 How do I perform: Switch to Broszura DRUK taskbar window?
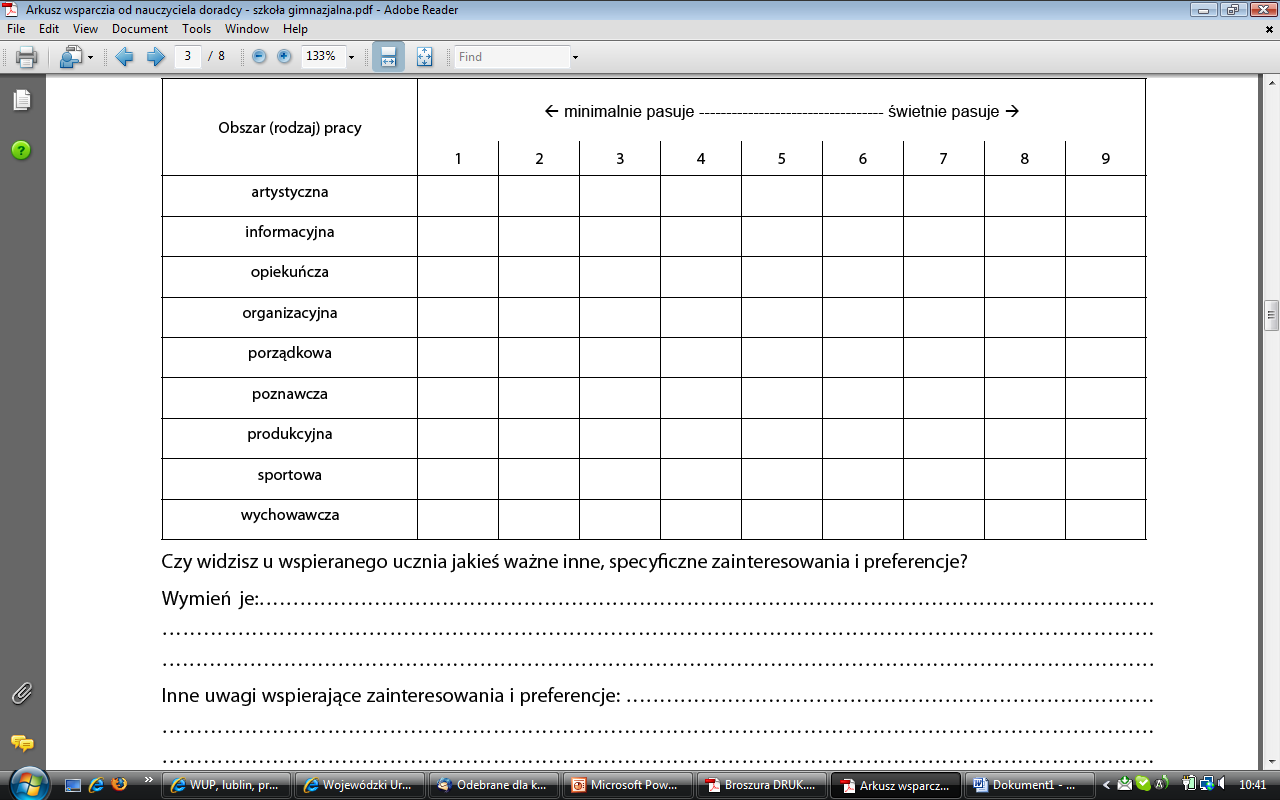click(762, 785)
